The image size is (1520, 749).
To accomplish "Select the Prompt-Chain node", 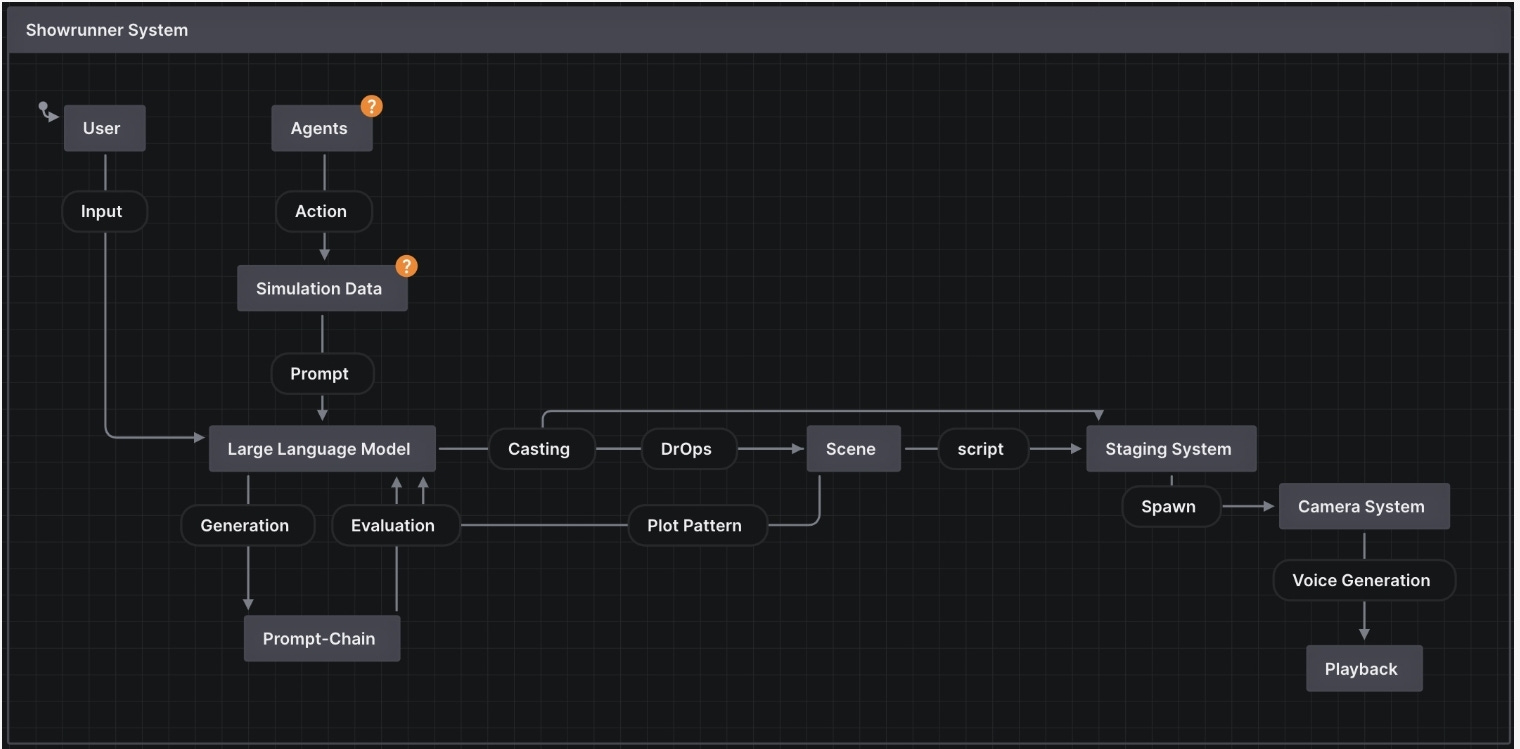I will point(321,638).
